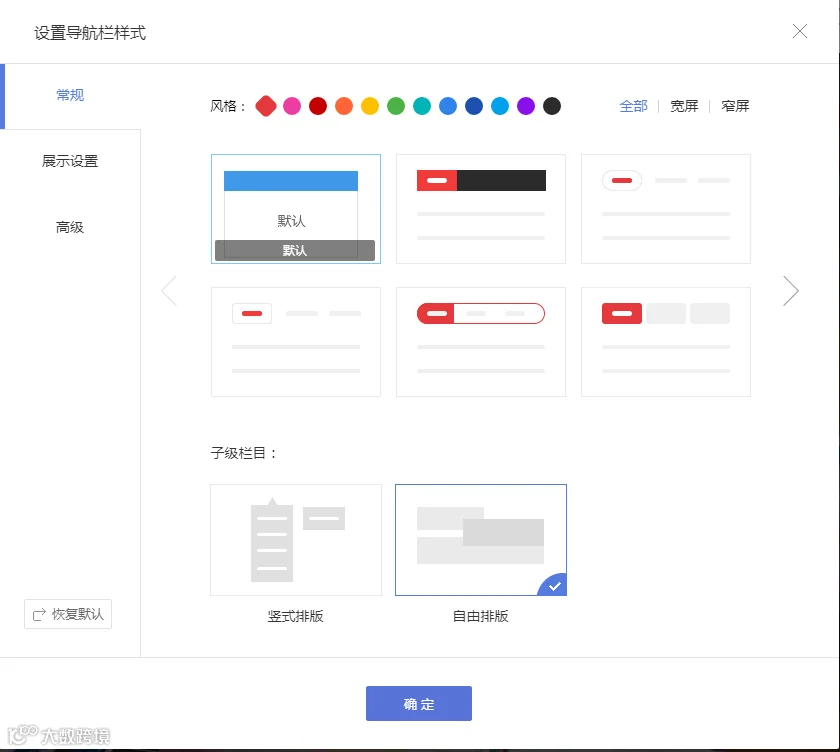Choose the purple style color
Image resolution: width=840 pixels, height=752 pixels.
pos(526,106)
